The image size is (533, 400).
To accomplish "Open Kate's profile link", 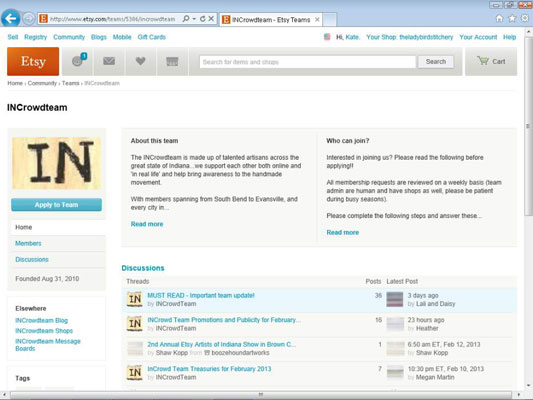I will point(352,37).
